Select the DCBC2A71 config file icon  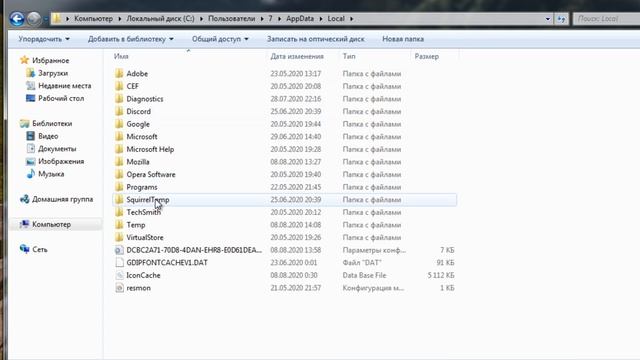click(119, 250)
